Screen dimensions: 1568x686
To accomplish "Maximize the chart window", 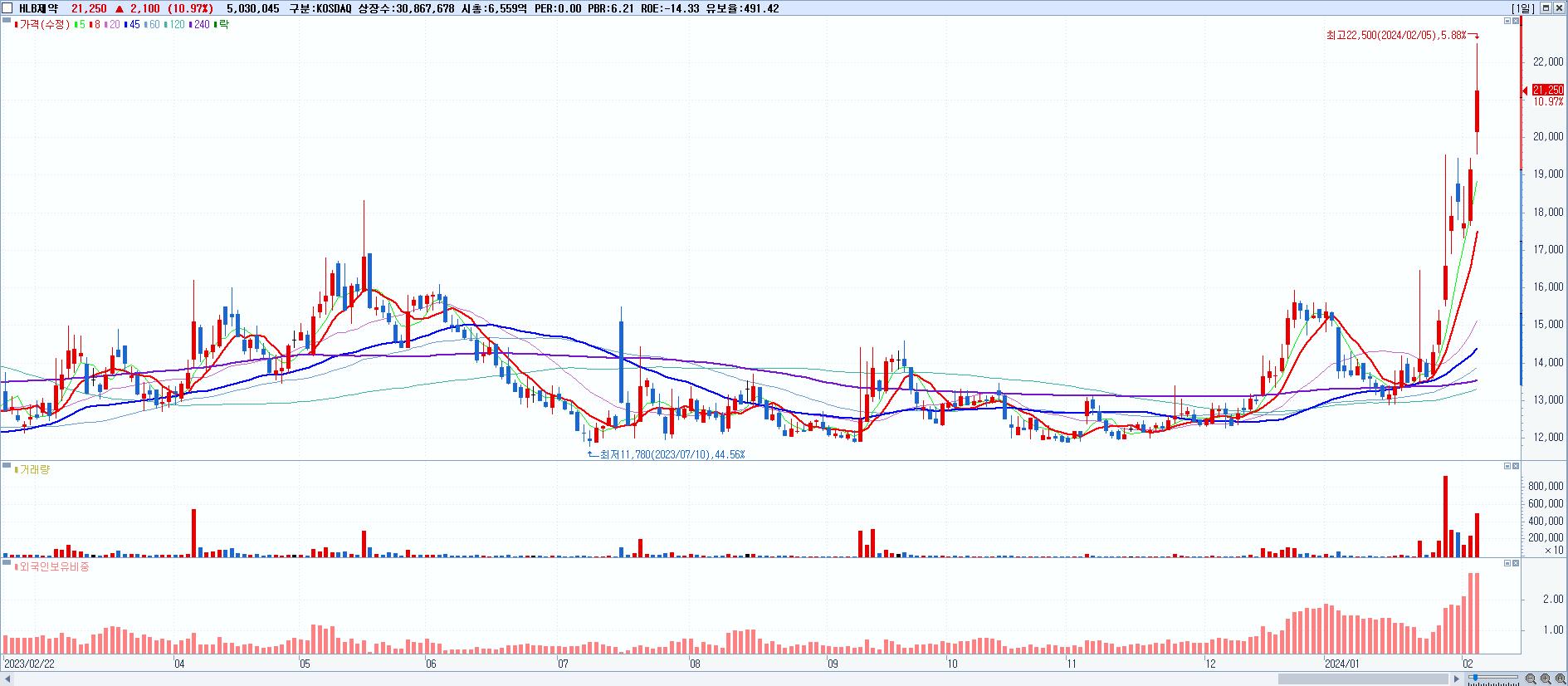I will pyautogui.click(x=1546, y=7).
